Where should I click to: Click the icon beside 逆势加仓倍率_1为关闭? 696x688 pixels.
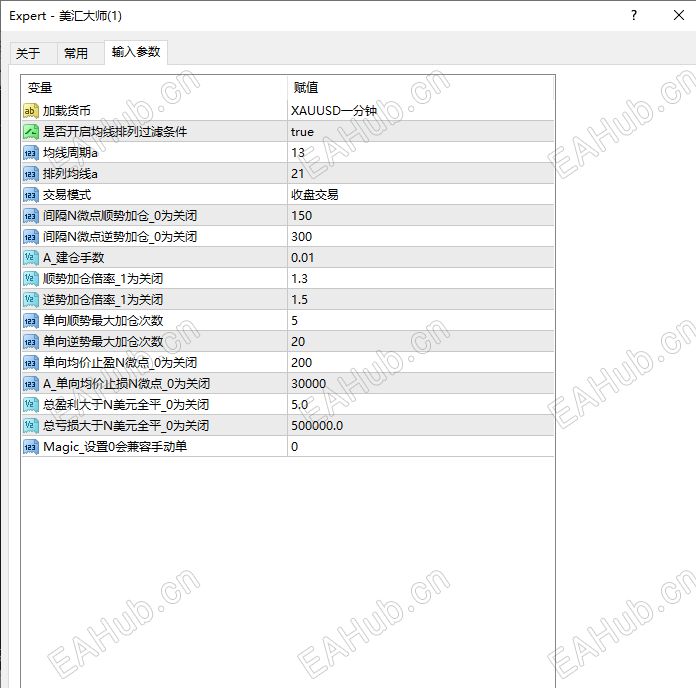pyautogui.click(x=31, y=300)
